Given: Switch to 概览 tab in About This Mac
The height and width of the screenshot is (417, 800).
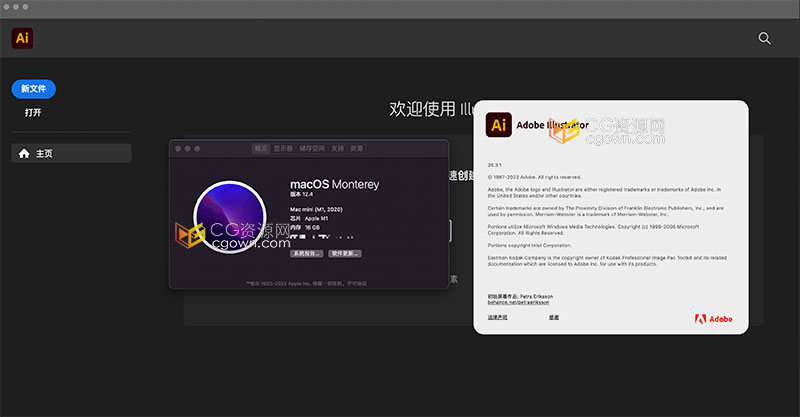Looking at the screenshot, I should pyautogui.click(x=261, y=149).
